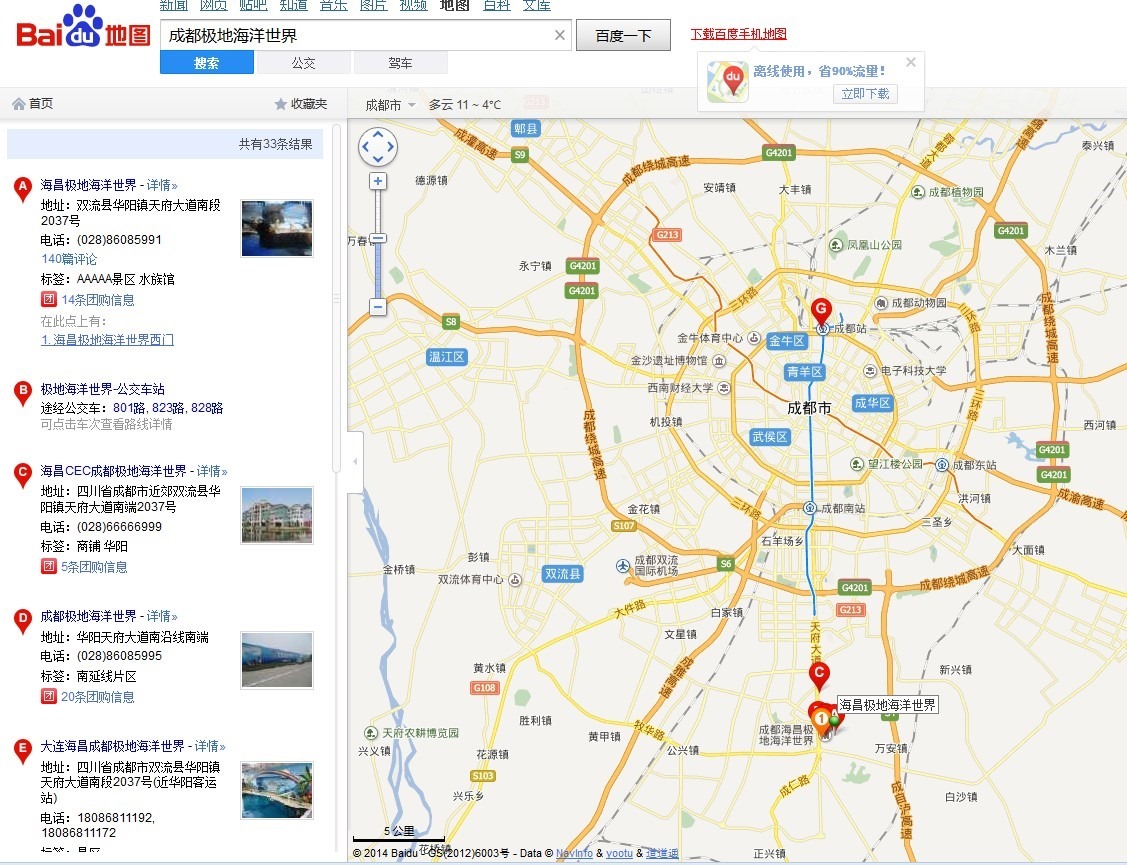Image resolution: width=1127 pixels, height=865 pixels.
Task: Open 5条团购信息 link
Action: pyautogui.click(x=94, y=567)
